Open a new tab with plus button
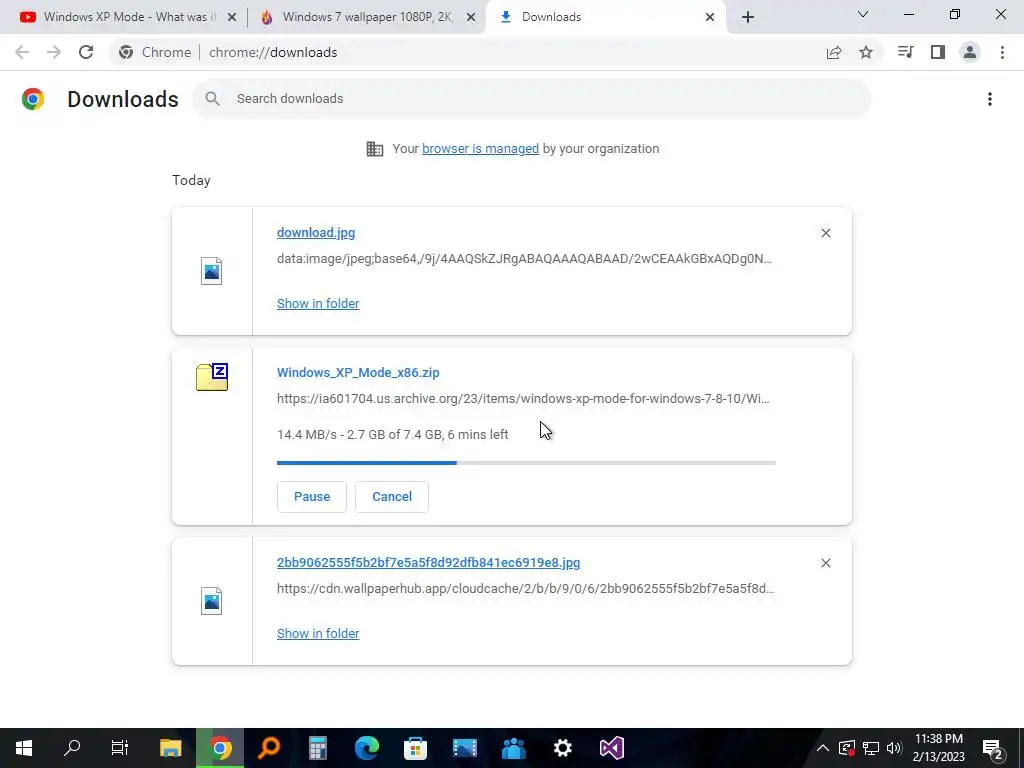The width and height of the screenshot is (1024, 768). coord(748,17)
